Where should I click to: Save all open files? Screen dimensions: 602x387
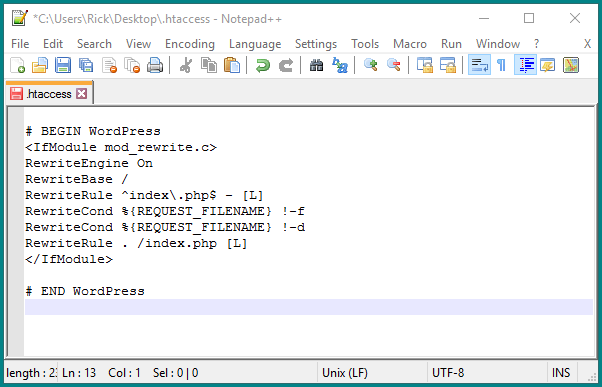[x=86, y=65]
